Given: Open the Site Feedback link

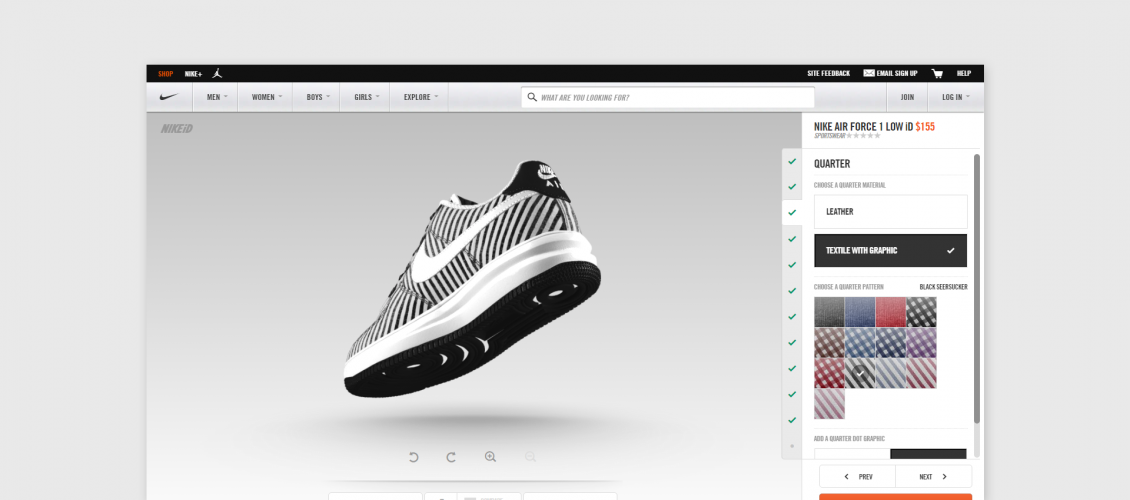Looking at the screenshot, I should coord(828,73).
